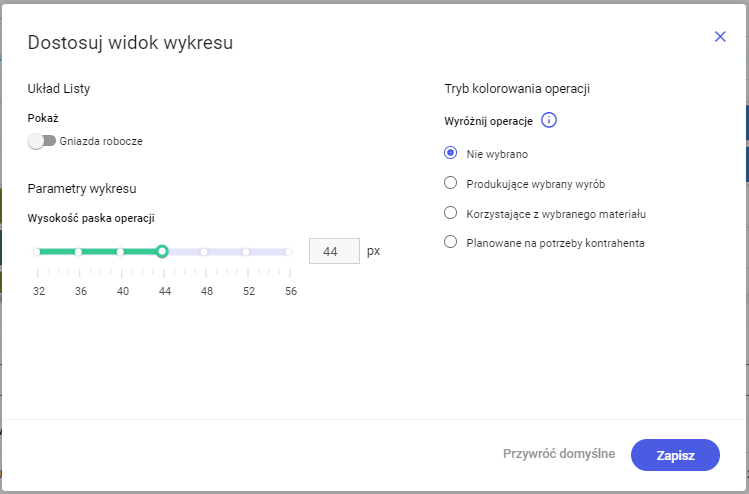
Task: Toggle the Gniazda robocze switch
Action: click(x=42, y=141)
